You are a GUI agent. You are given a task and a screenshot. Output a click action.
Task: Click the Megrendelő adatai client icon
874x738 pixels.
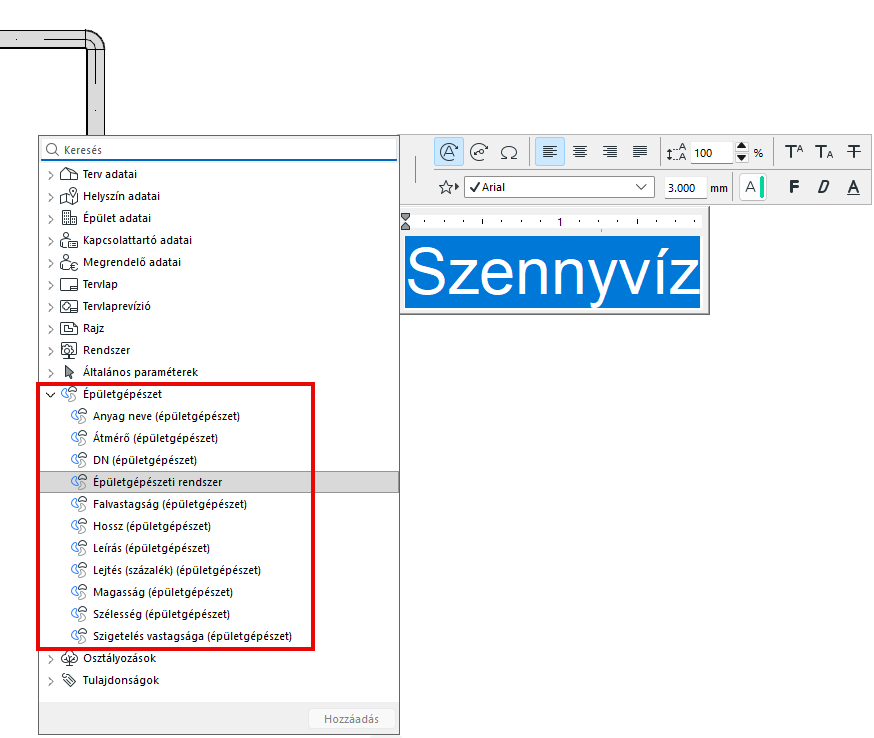click(x=69, y=262)
